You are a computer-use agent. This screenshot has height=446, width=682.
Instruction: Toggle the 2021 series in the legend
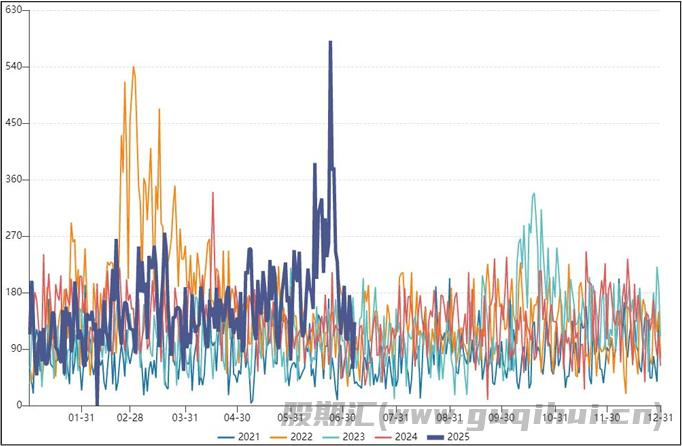249,437
